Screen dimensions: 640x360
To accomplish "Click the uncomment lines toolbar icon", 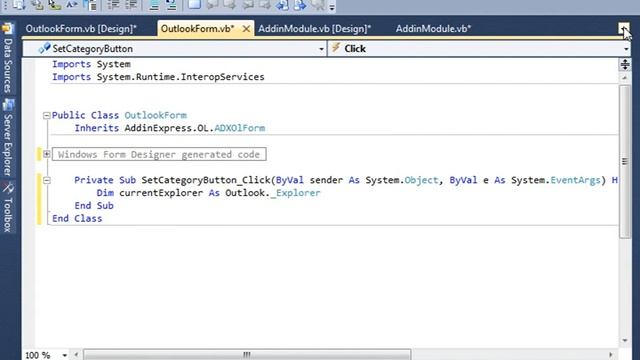I will (171, 5).
